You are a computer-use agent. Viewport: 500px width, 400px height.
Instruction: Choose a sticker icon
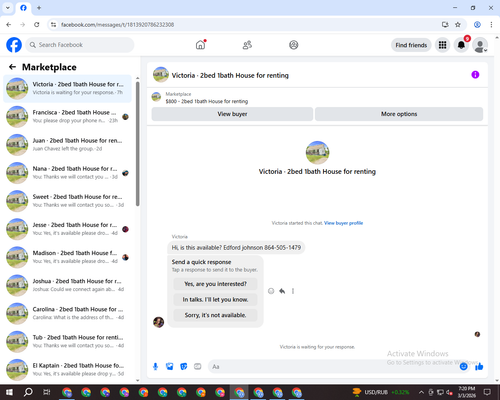coord(184,367)
